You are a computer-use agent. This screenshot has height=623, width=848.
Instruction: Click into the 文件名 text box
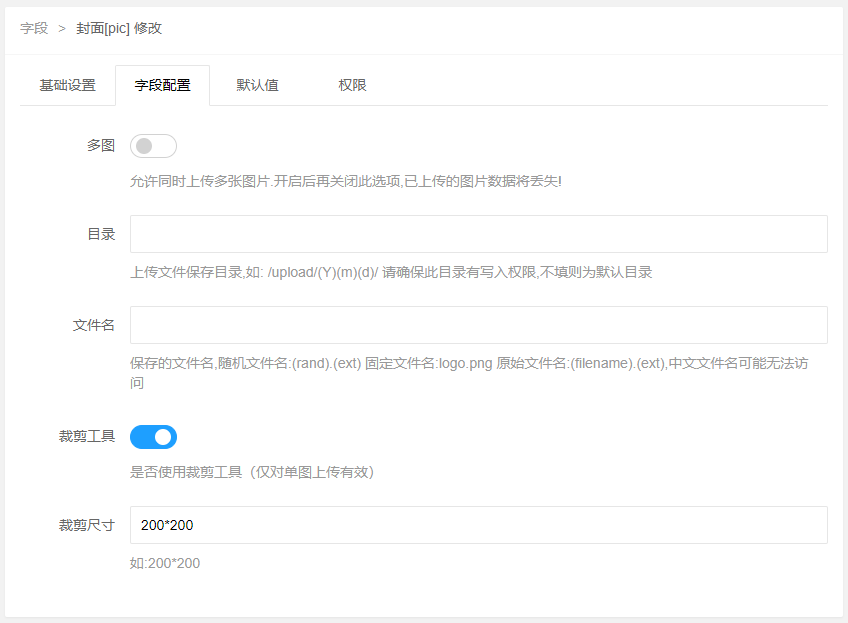coord(479,325)
